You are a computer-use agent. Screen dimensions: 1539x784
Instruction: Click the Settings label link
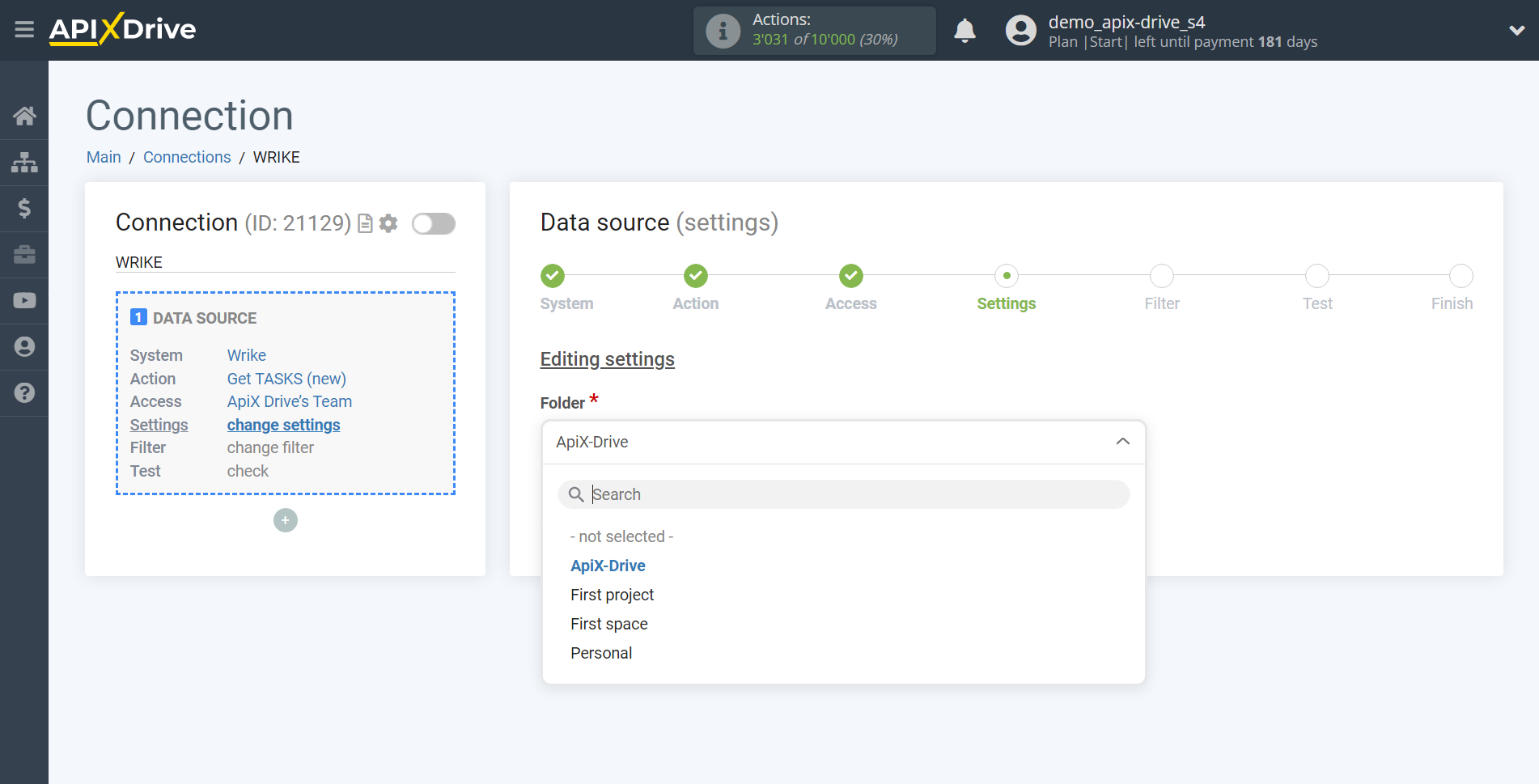(159, 425)
